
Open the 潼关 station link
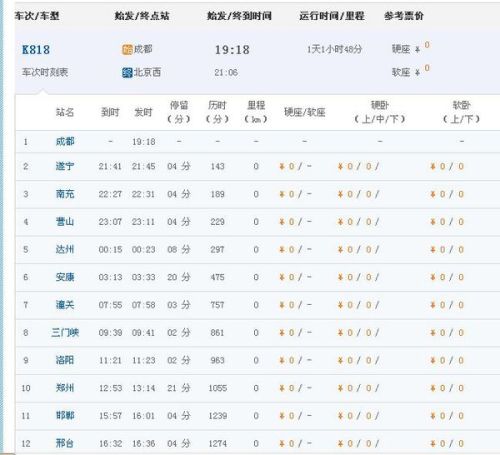65,305
